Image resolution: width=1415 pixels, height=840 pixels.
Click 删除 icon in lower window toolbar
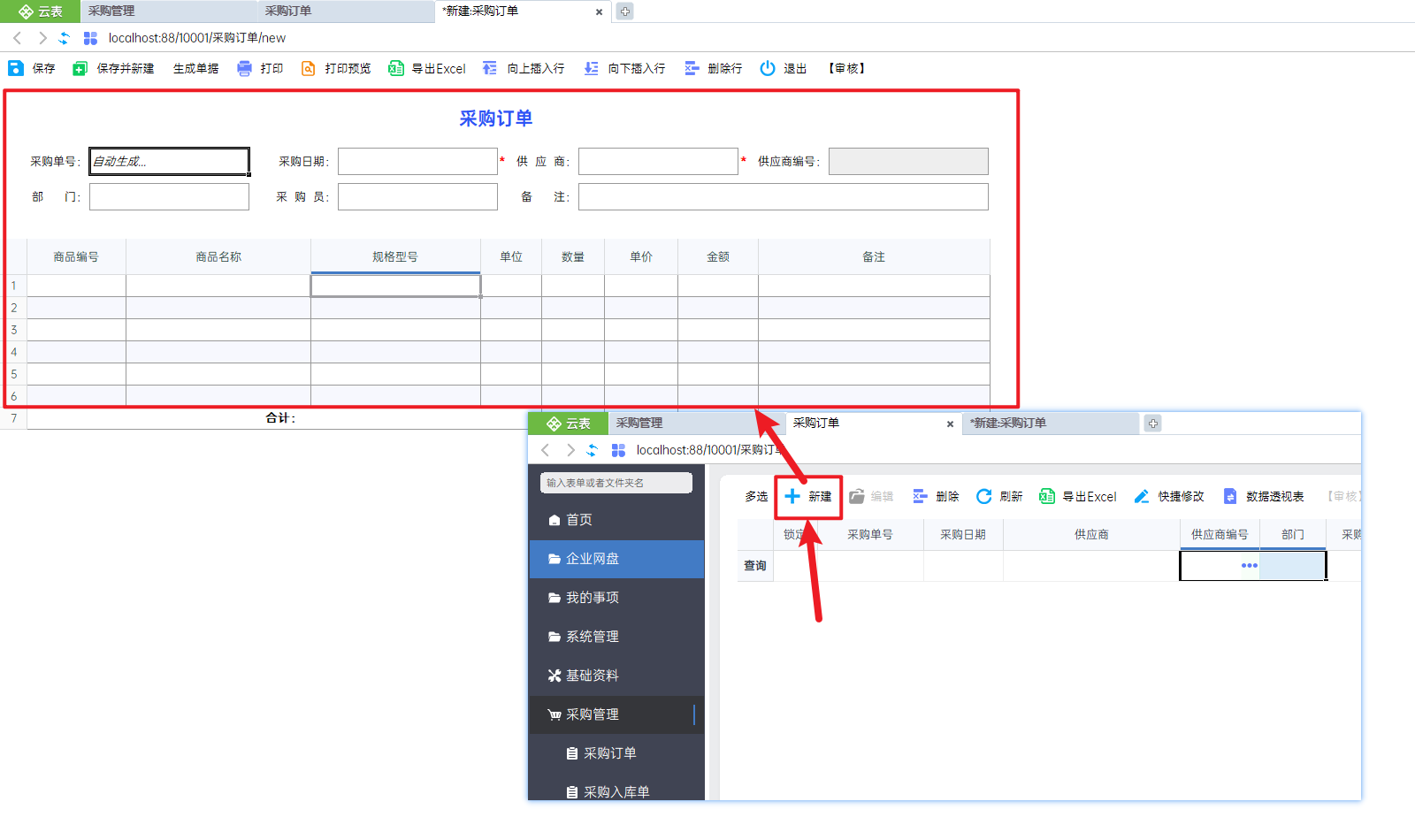point(921,496)
